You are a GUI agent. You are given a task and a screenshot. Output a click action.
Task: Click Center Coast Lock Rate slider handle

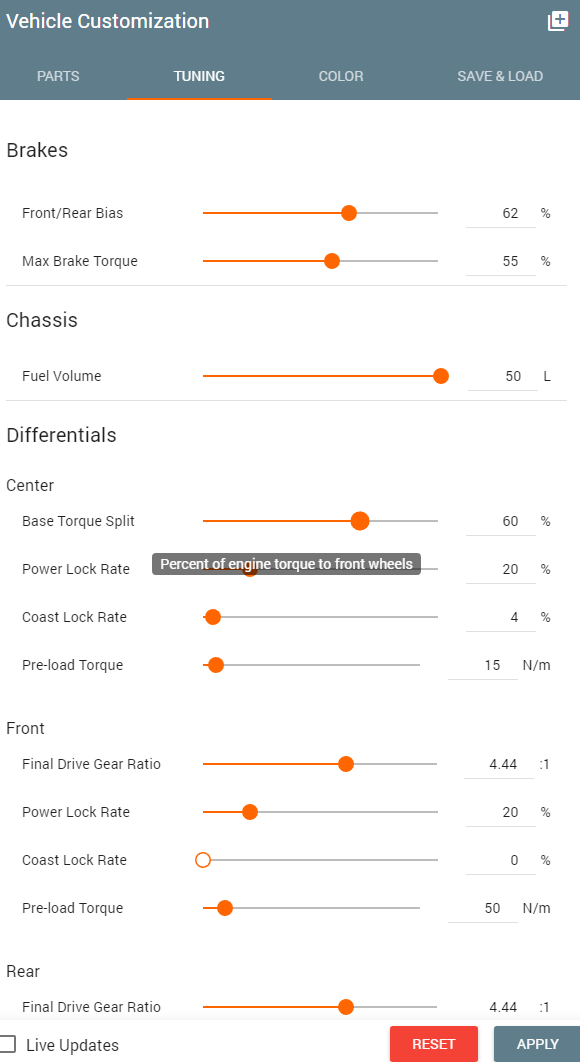(x=213, y=617)
